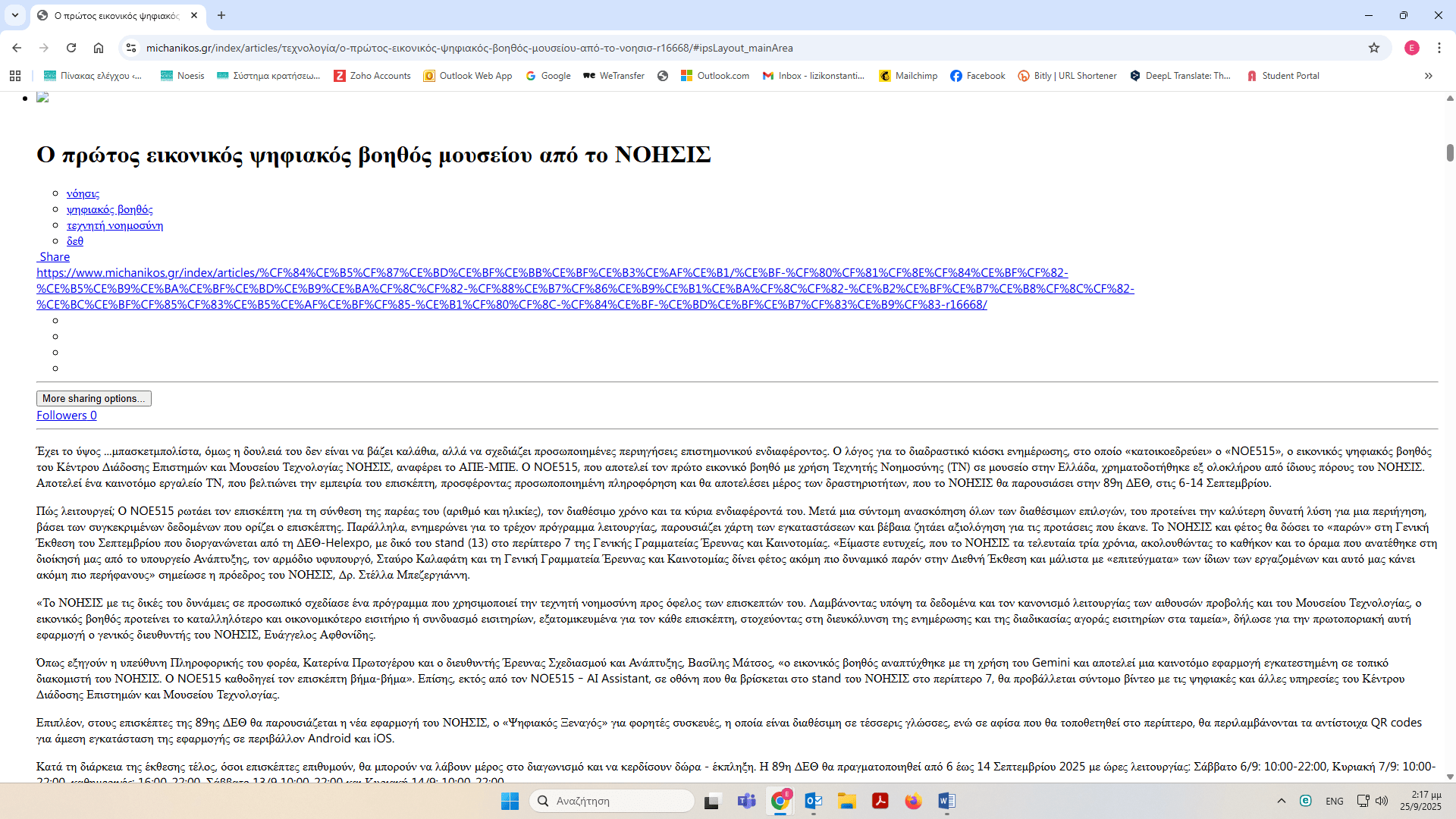
Task: Launch Firefox from taskbar
Action: [x=913, y=801]
